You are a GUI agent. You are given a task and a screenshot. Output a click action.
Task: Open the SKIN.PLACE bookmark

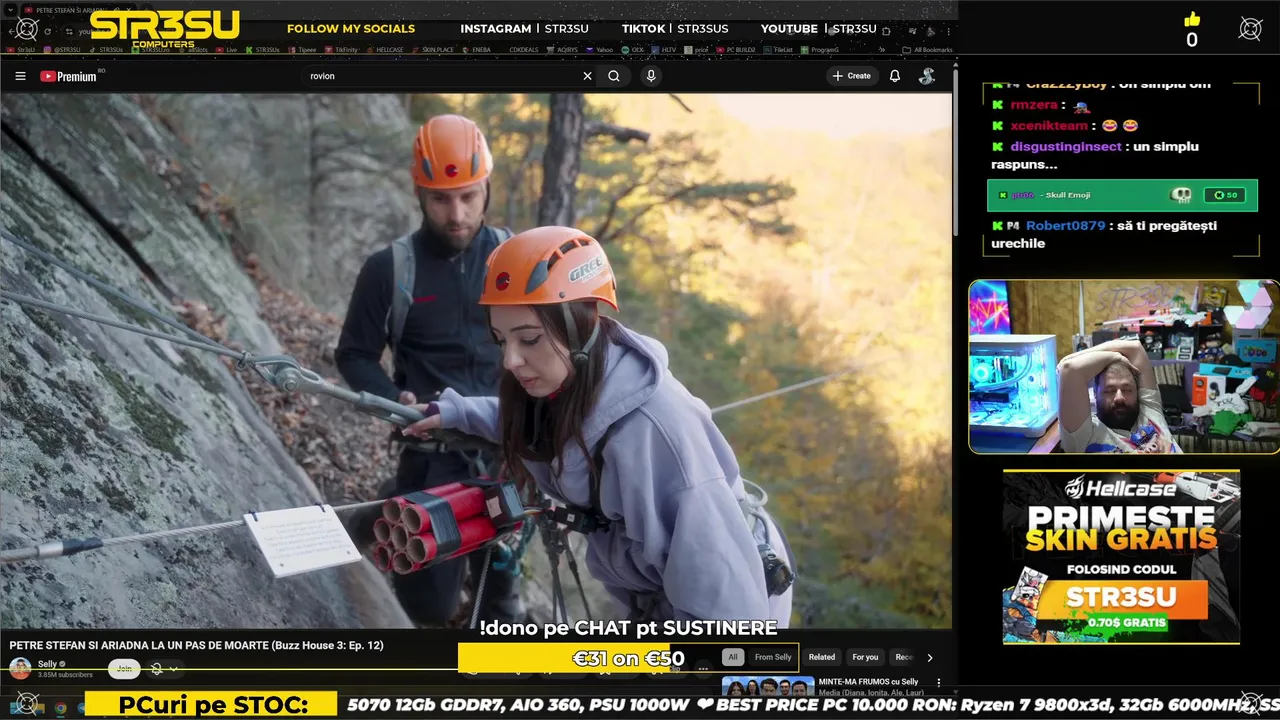431,50
